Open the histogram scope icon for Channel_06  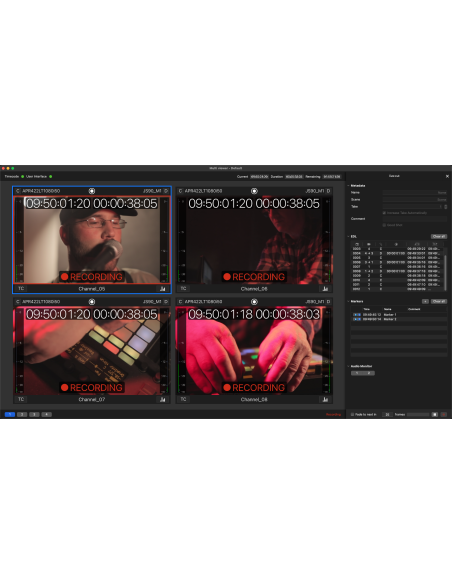point(325,289)
